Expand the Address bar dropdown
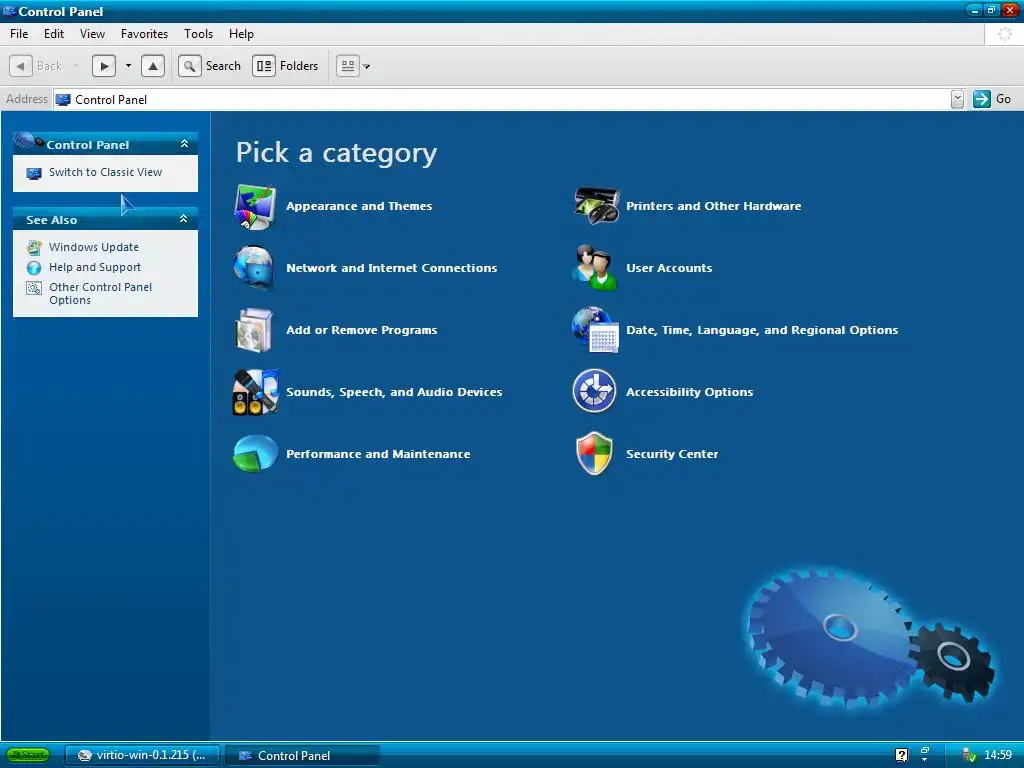This screenshot has height=768, width=1024. 957,99
